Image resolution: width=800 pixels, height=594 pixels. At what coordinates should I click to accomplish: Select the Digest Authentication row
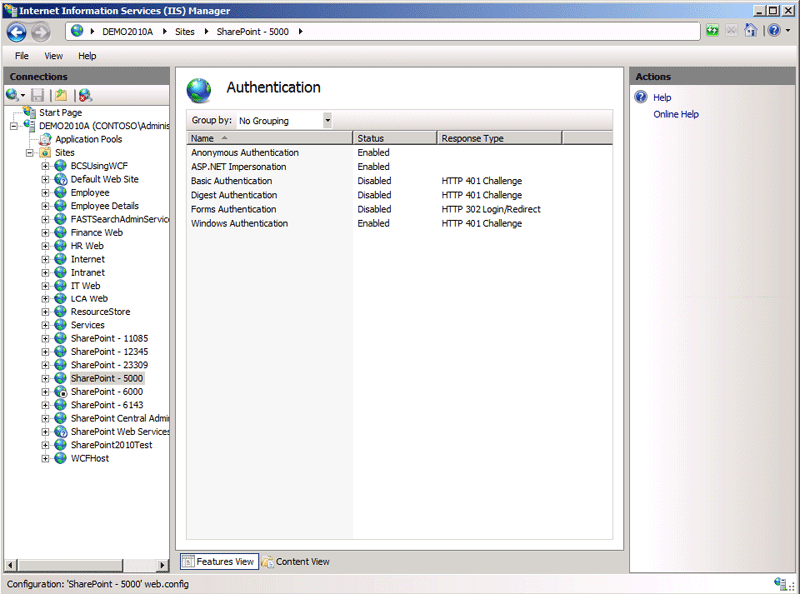click(399, 195)
